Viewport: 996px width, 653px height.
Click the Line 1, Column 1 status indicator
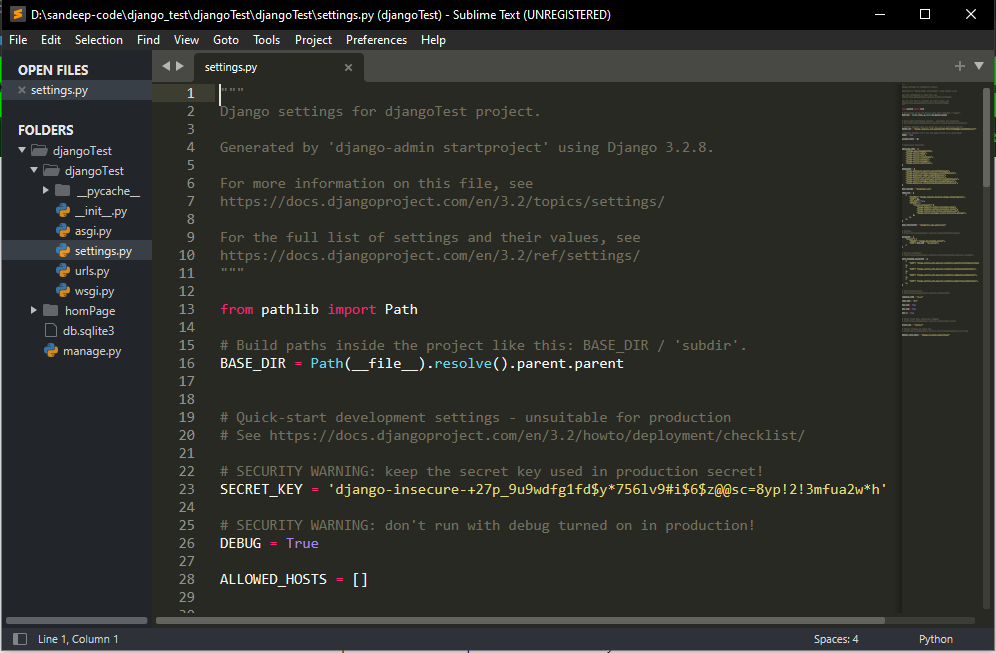76,638
